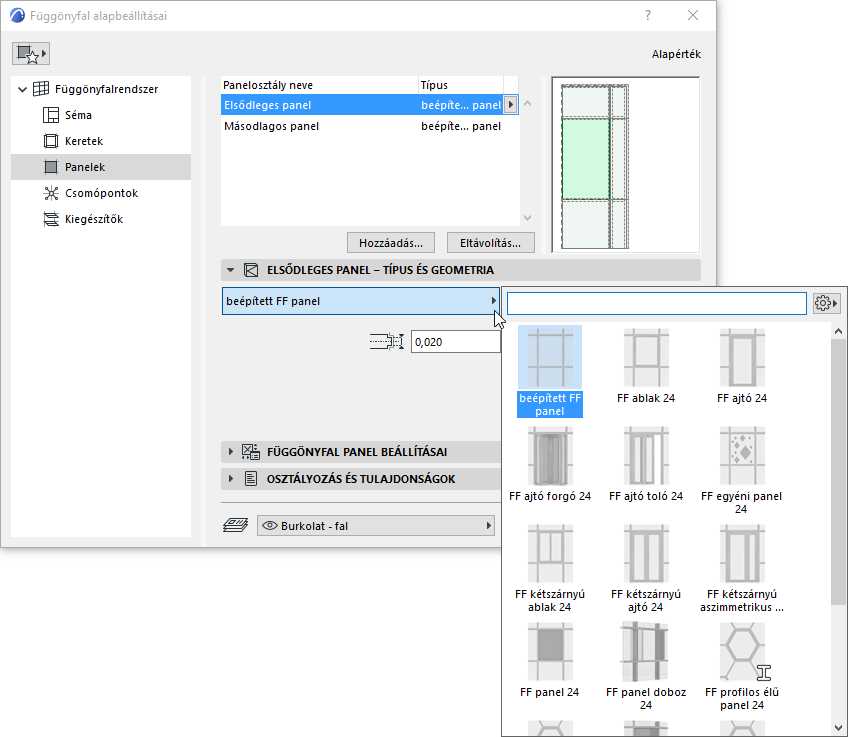Image resolution: width=848 pixels, height=737 pixels.
Task: Choose the FF ajtó 24 panel
Action: tap(742, 367)
